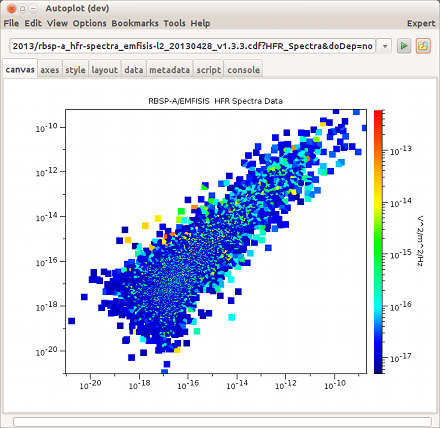Switch to the layout tab
The height and width of the screenshot is (428, 440).
[x=105, y=69]
